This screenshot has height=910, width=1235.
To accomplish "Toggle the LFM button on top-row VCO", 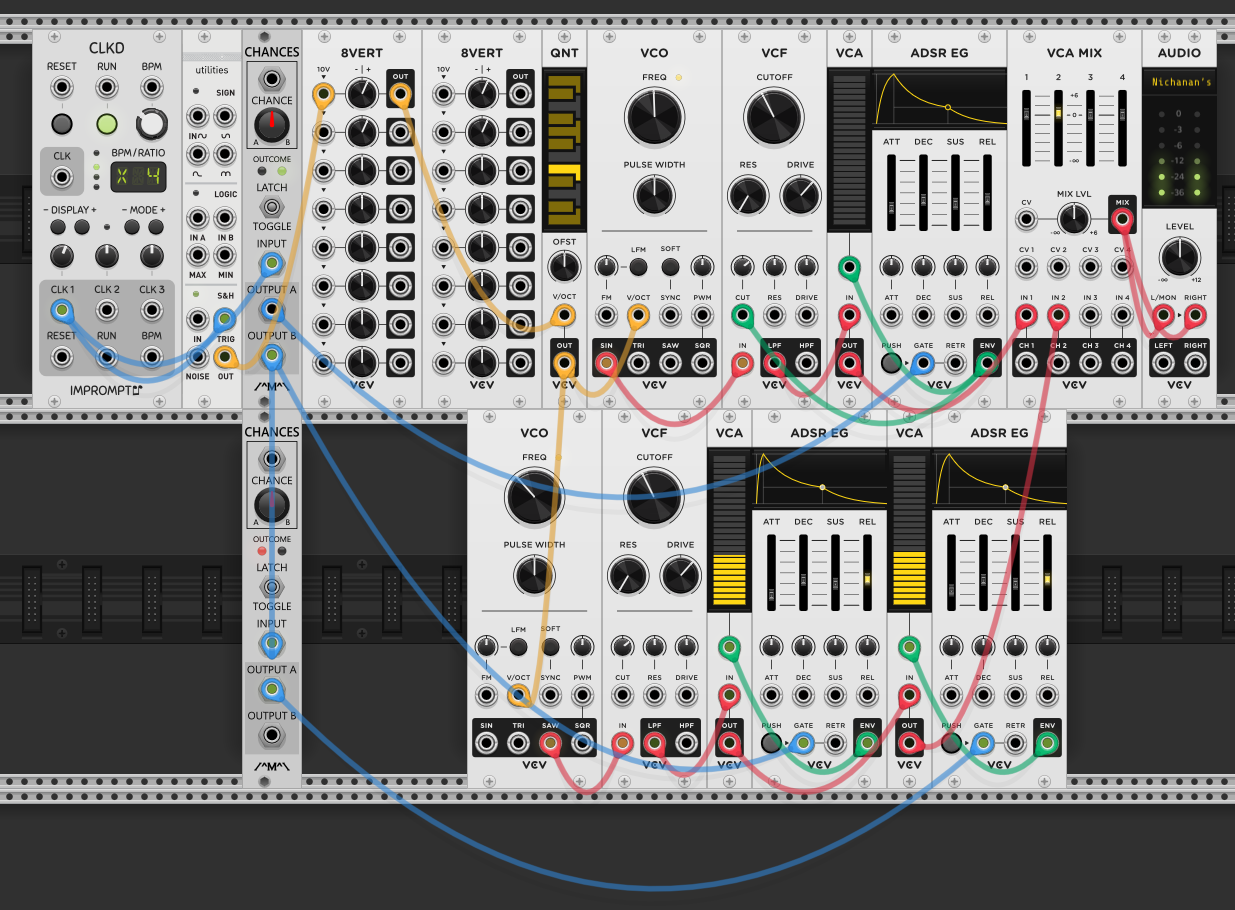I will (x=638, y=267).
